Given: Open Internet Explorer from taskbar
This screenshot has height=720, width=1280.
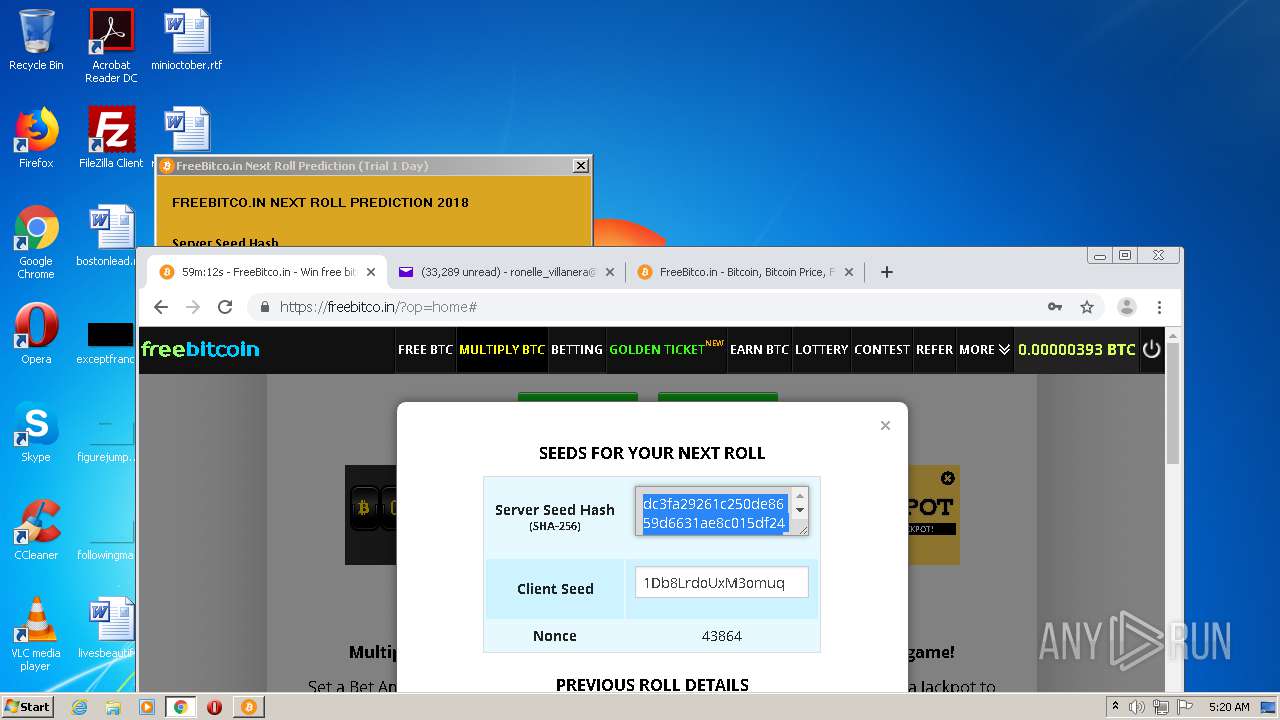Looking at the screenshot, I should pyautogui.click(x=79, y=707).
